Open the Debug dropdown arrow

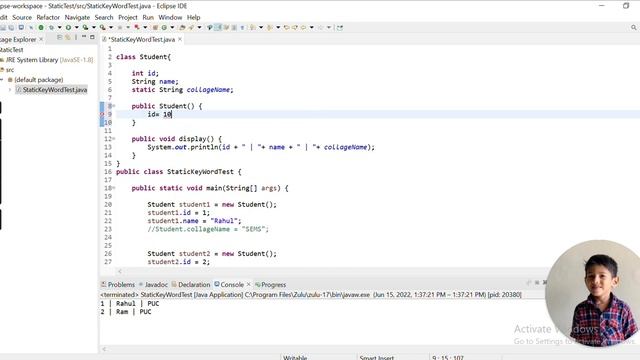pyautogui.click(x=59, y=27)
